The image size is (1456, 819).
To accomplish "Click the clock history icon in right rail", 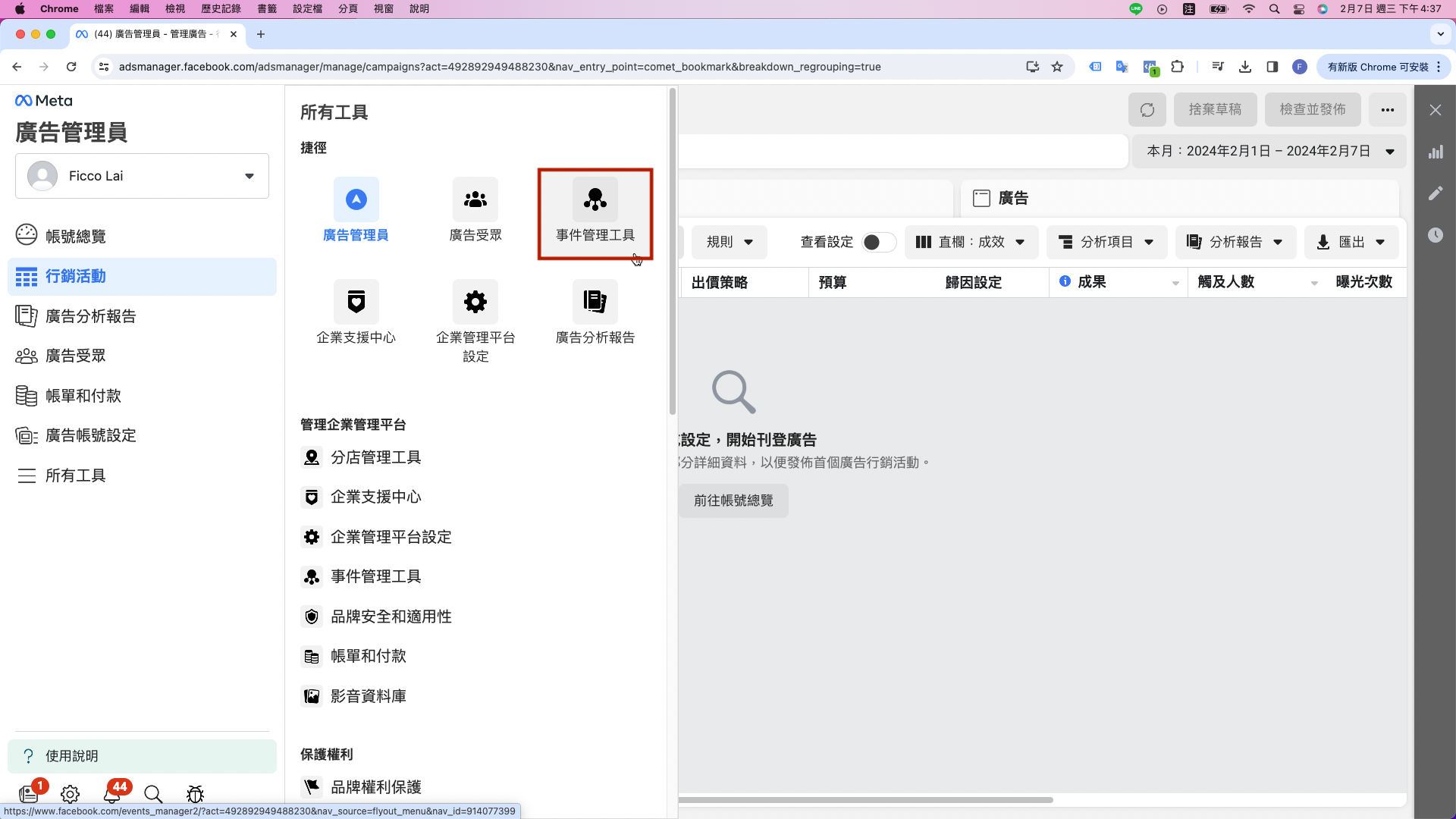I will (1436, 235).
